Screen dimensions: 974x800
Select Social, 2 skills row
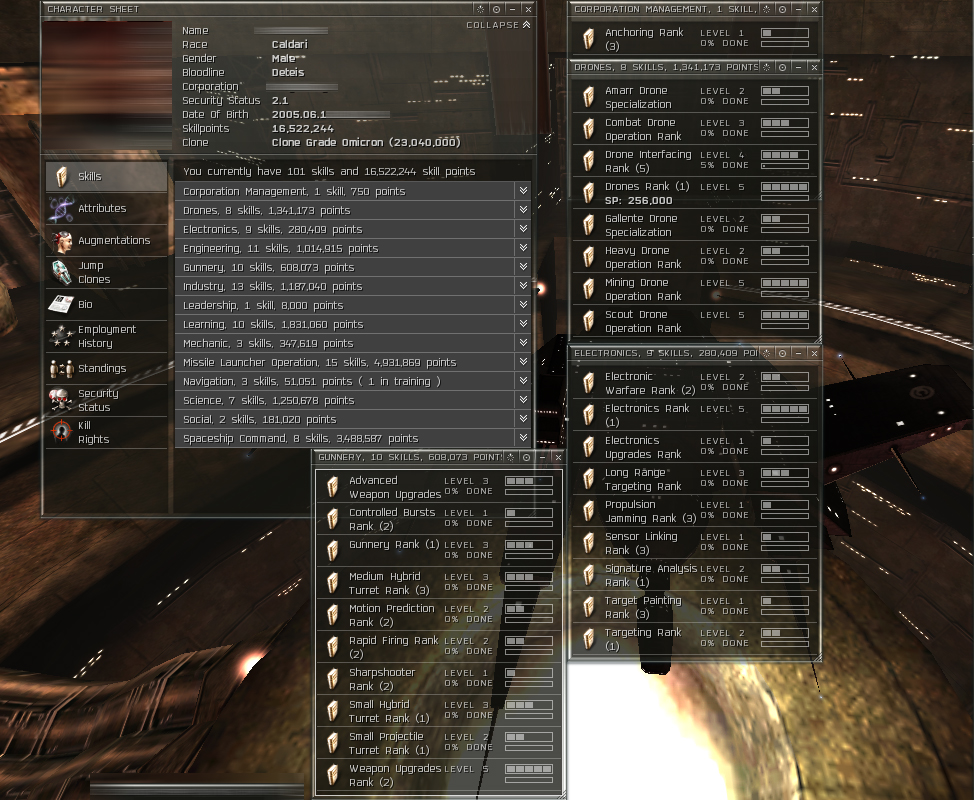tap(353, 419)
